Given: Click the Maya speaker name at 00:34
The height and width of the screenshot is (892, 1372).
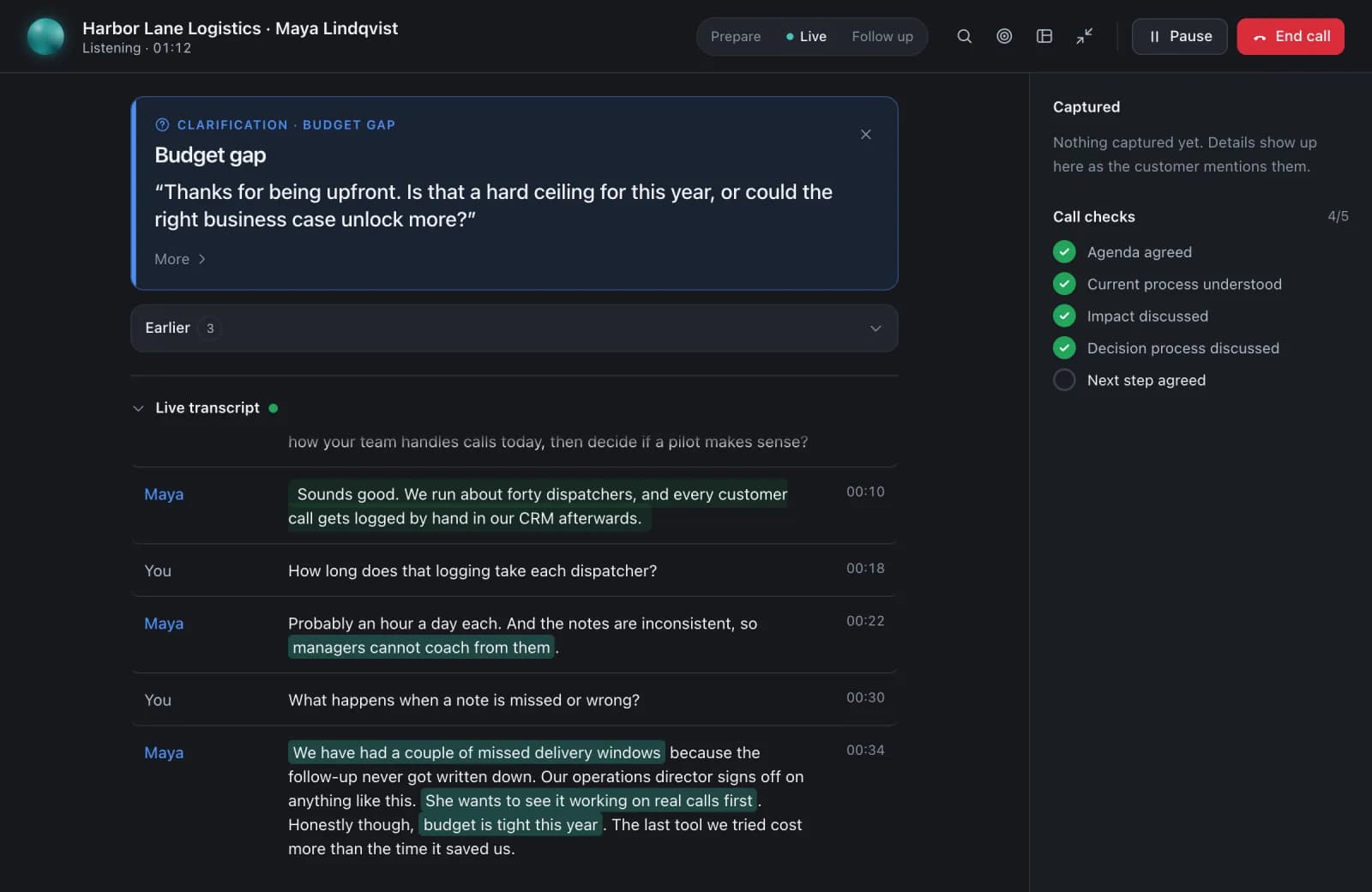Looking at the screenshot, I should [164, 752].
